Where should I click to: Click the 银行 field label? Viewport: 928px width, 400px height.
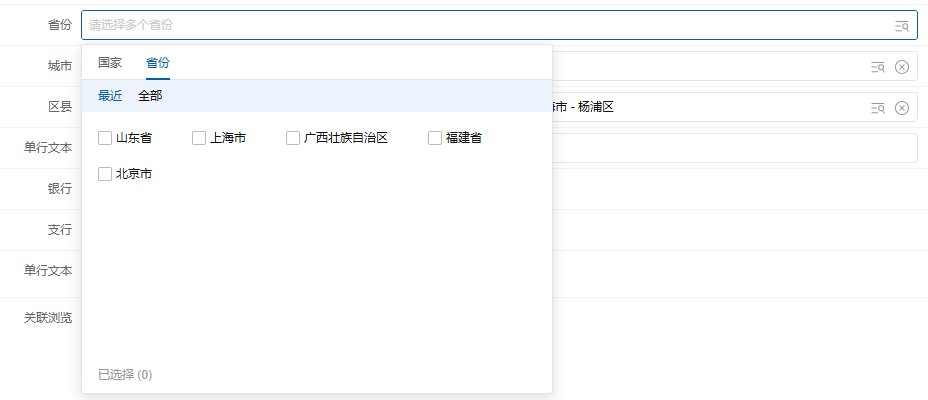coord(60,189)
